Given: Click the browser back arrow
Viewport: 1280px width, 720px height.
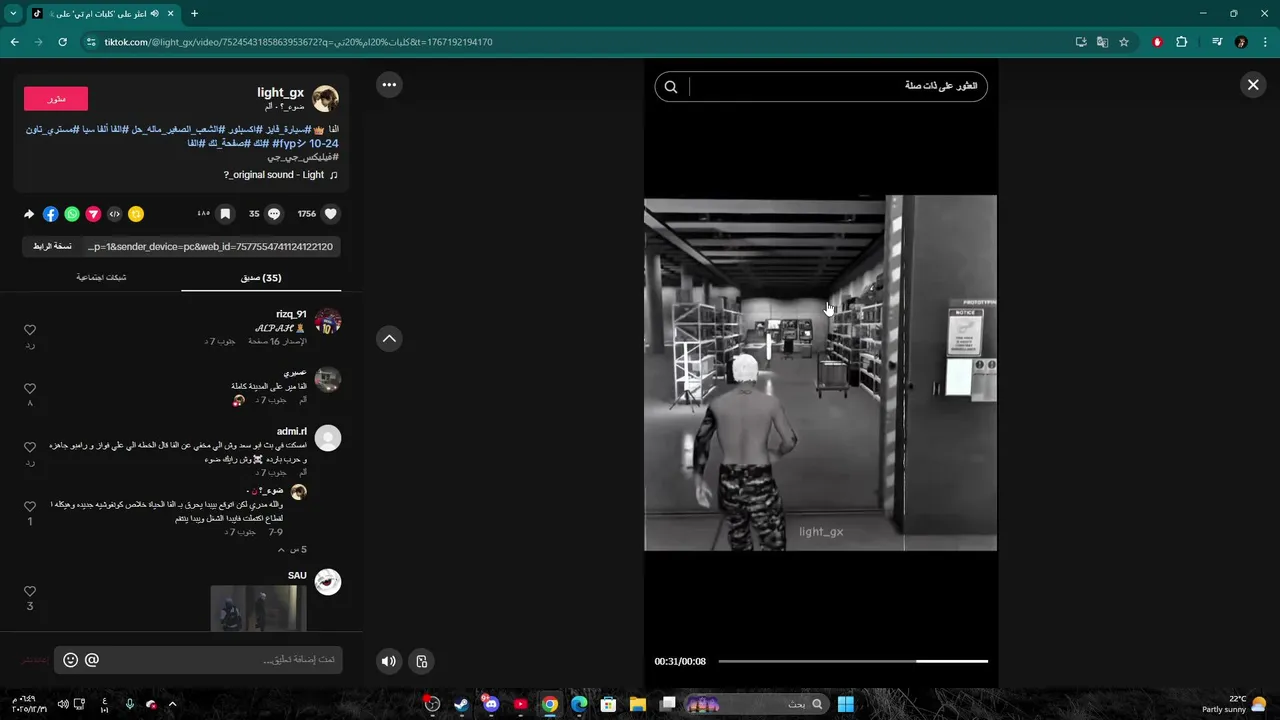Looking at the screenshot, I should tap(14, 42).
